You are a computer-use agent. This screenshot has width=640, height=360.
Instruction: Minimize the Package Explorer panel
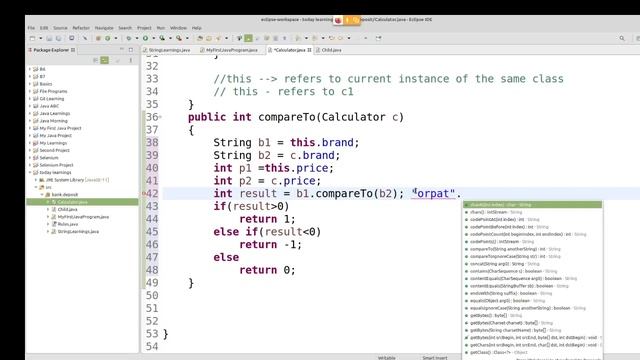coord(122,50)
